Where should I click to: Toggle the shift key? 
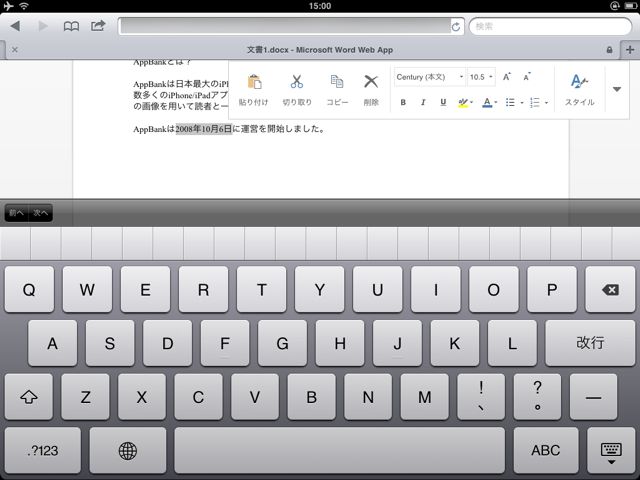(x=29, y=397)
